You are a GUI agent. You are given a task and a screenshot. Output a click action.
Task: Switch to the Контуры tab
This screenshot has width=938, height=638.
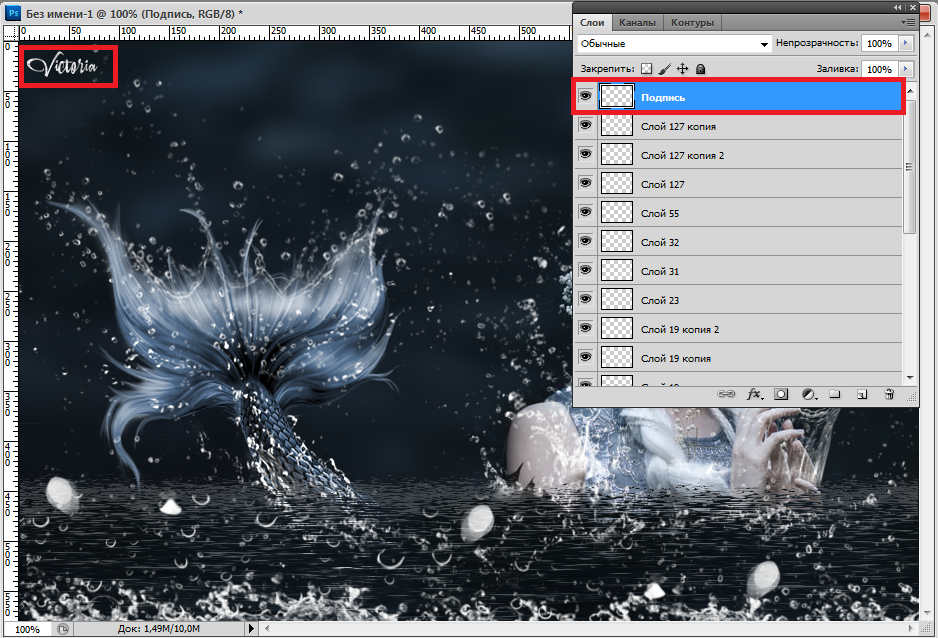pos(692,23)
